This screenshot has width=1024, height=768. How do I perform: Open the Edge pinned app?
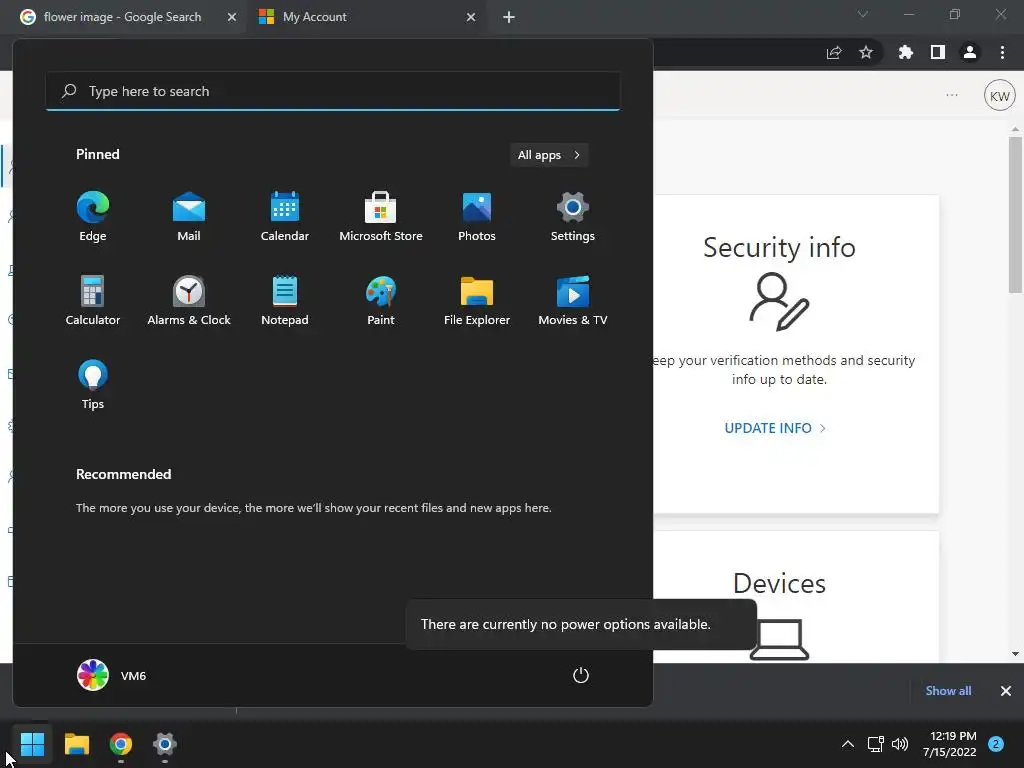[x=93, y=217]
